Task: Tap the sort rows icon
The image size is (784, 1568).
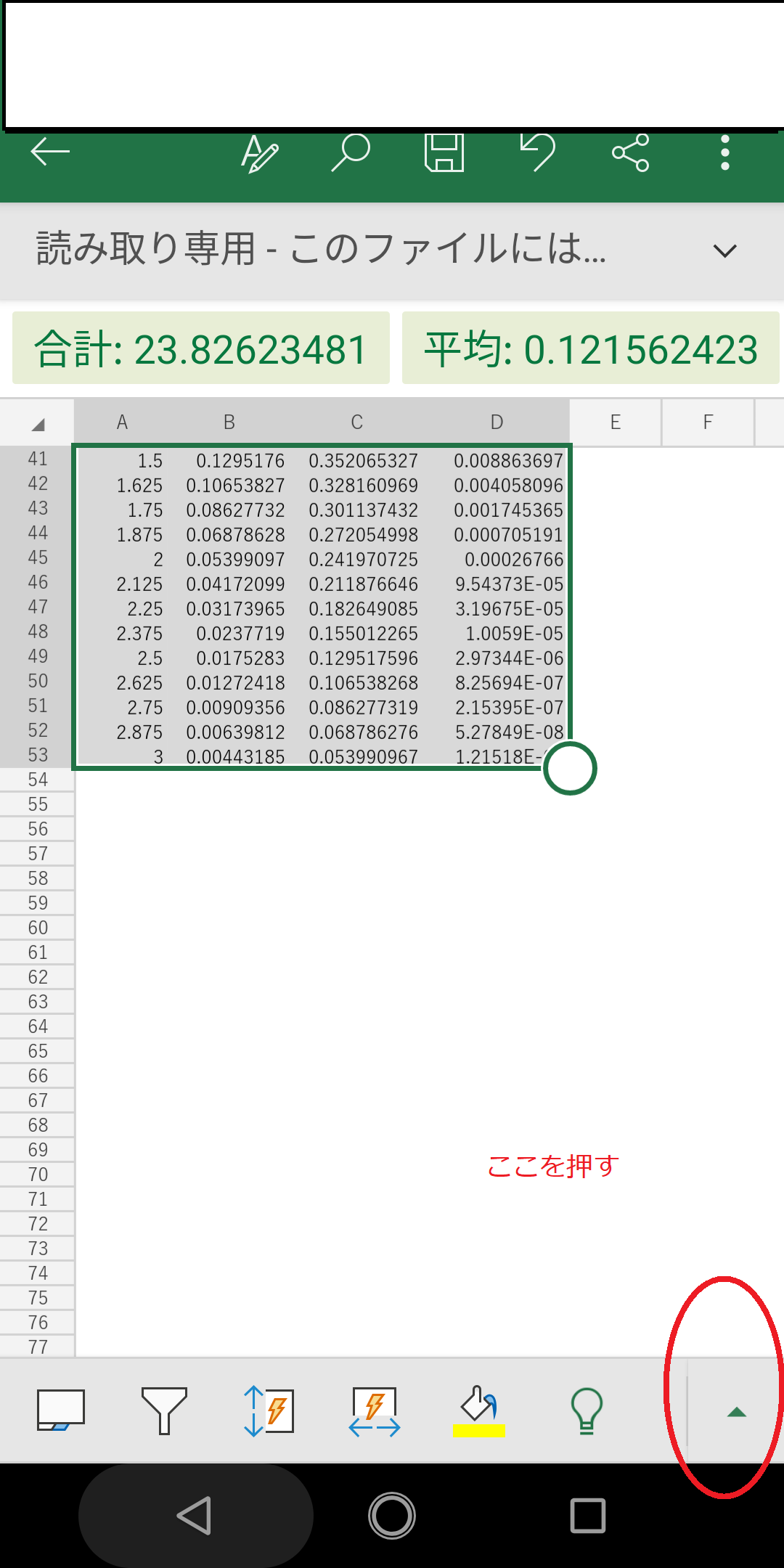Action: pos(269,1410)
